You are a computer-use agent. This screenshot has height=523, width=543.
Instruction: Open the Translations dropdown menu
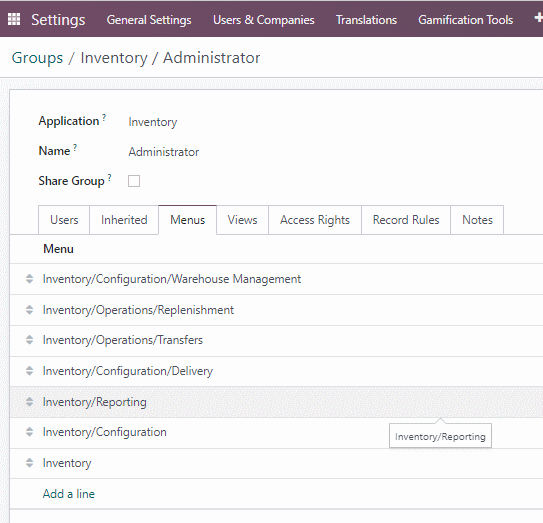point(366,20)
